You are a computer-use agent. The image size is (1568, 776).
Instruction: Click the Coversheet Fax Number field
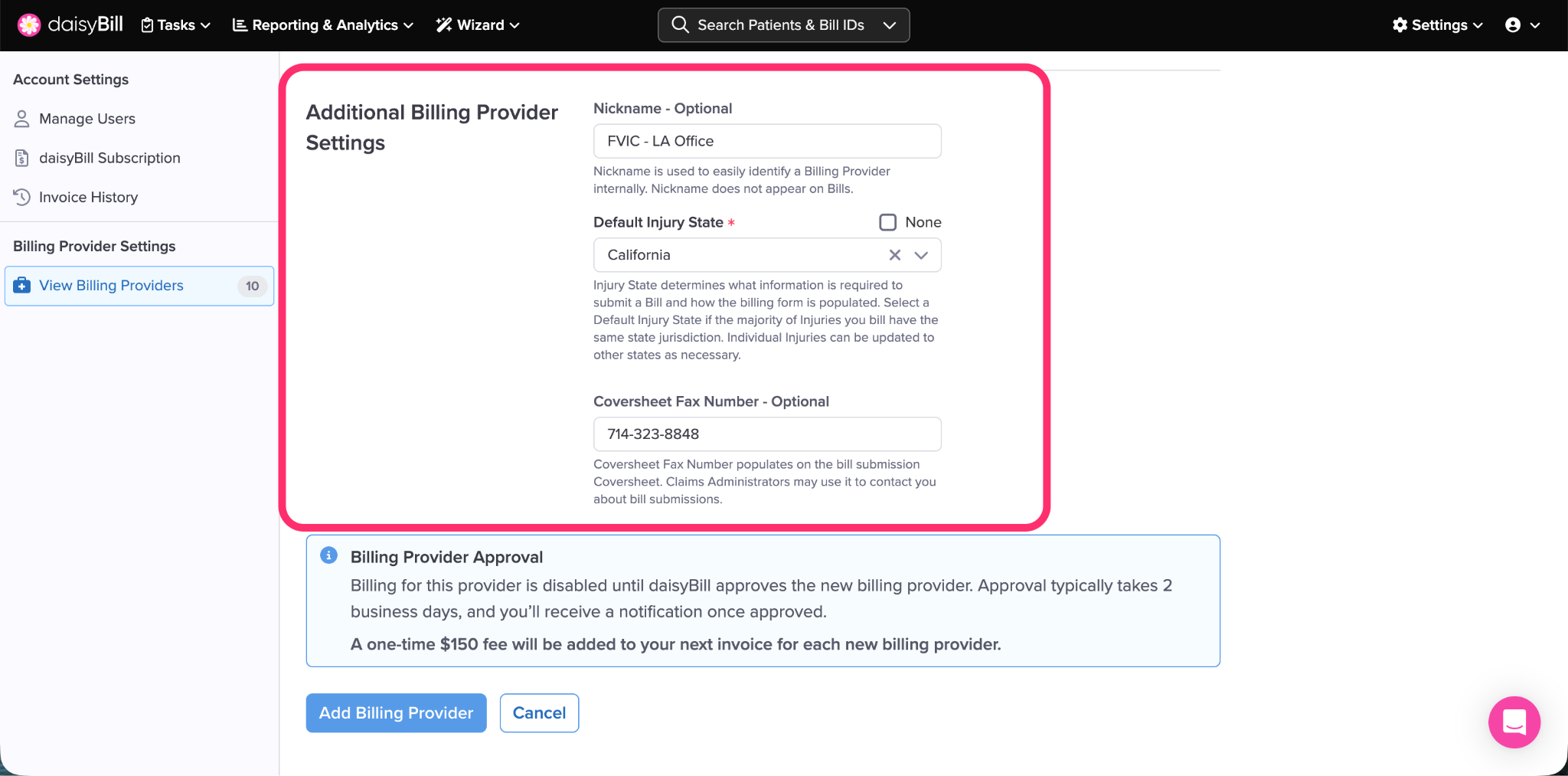coord(766,434)
